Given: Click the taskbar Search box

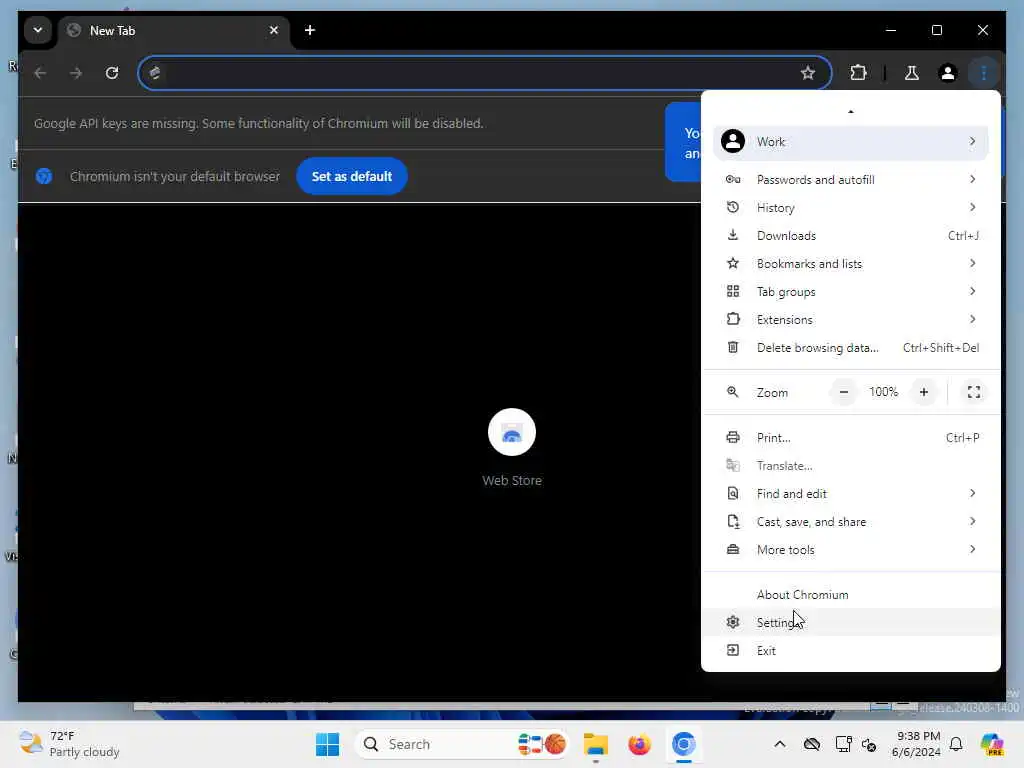Looking at the screenshot, I should point(462,744).
